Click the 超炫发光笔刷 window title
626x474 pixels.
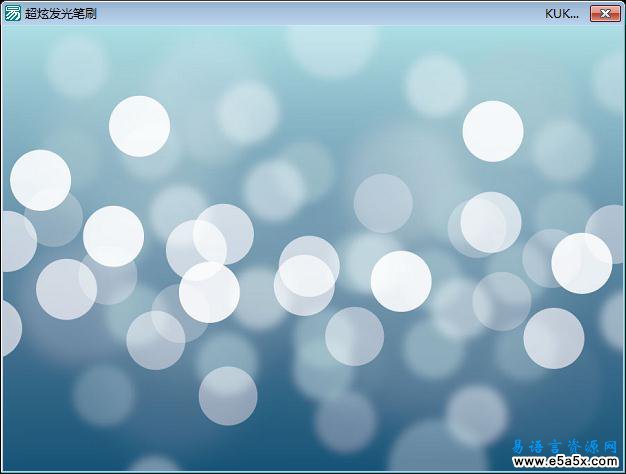click(61, 14)
